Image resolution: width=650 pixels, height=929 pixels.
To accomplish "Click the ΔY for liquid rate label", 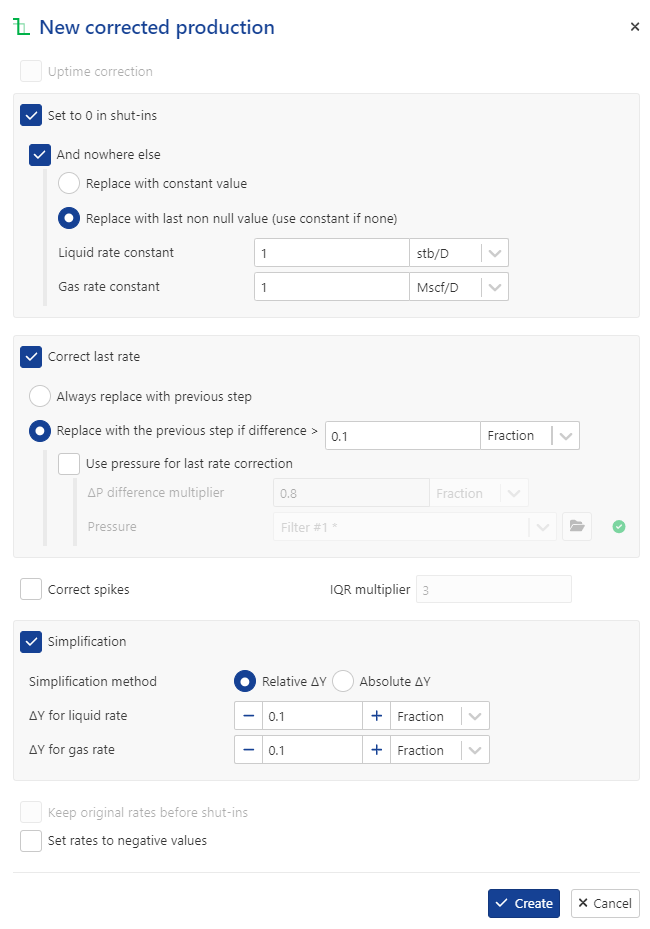I will 78,716.
